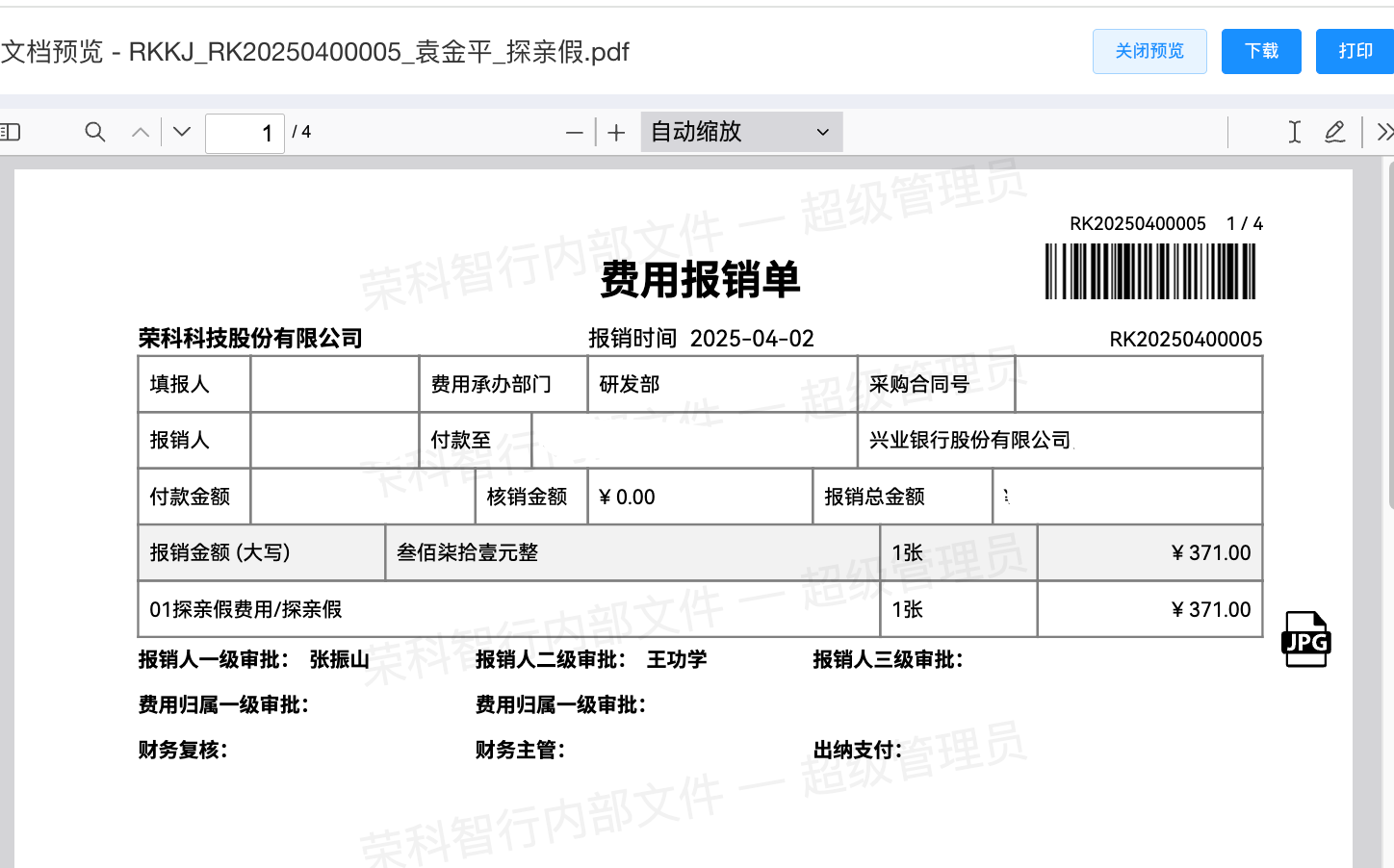This screenshot has width=1394, height=868.
Task: Toggle the PDF sidebar panel
Action: [11, 132]
